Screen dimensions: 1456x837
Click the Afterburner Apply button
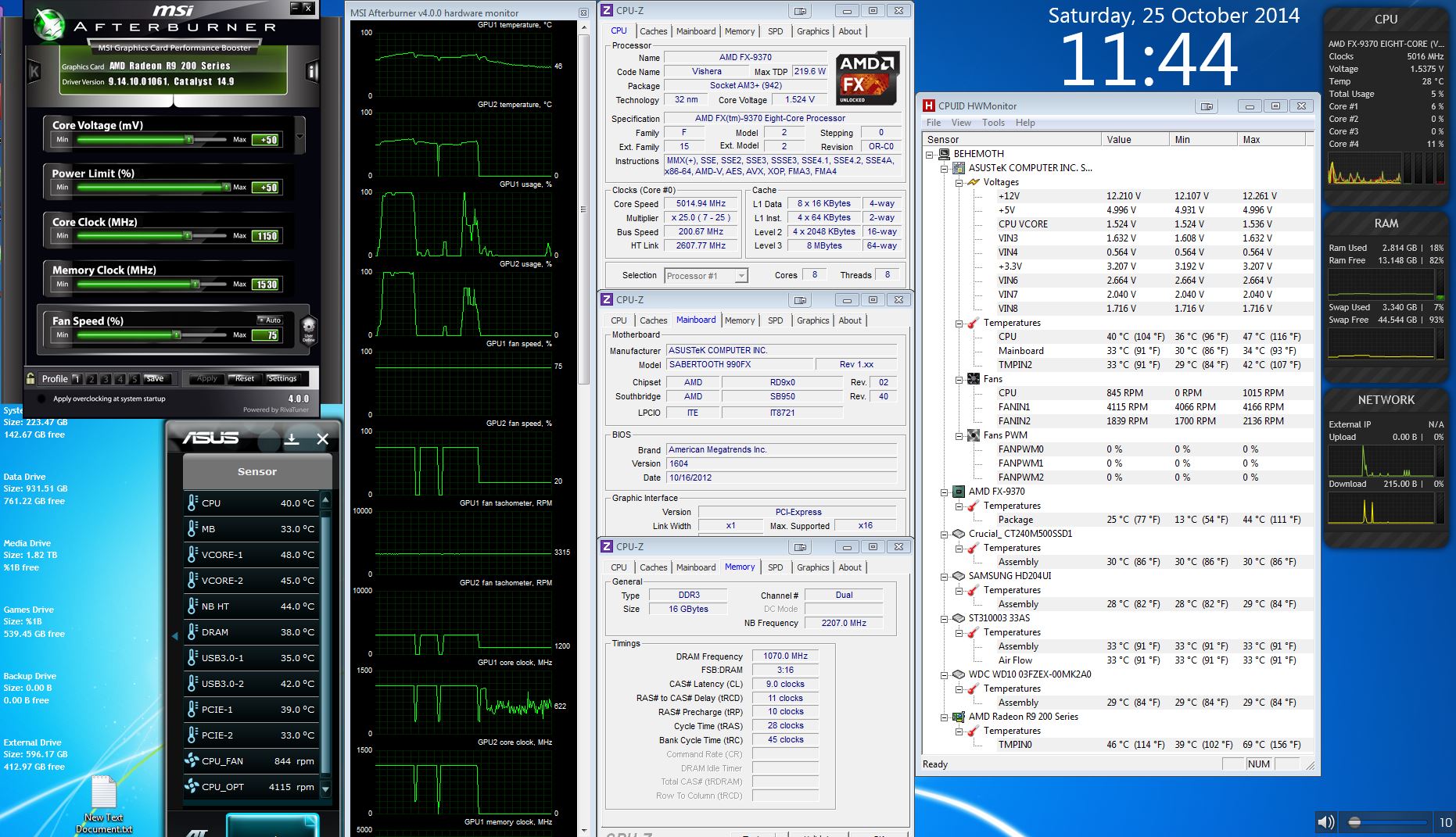click(206, 379)
